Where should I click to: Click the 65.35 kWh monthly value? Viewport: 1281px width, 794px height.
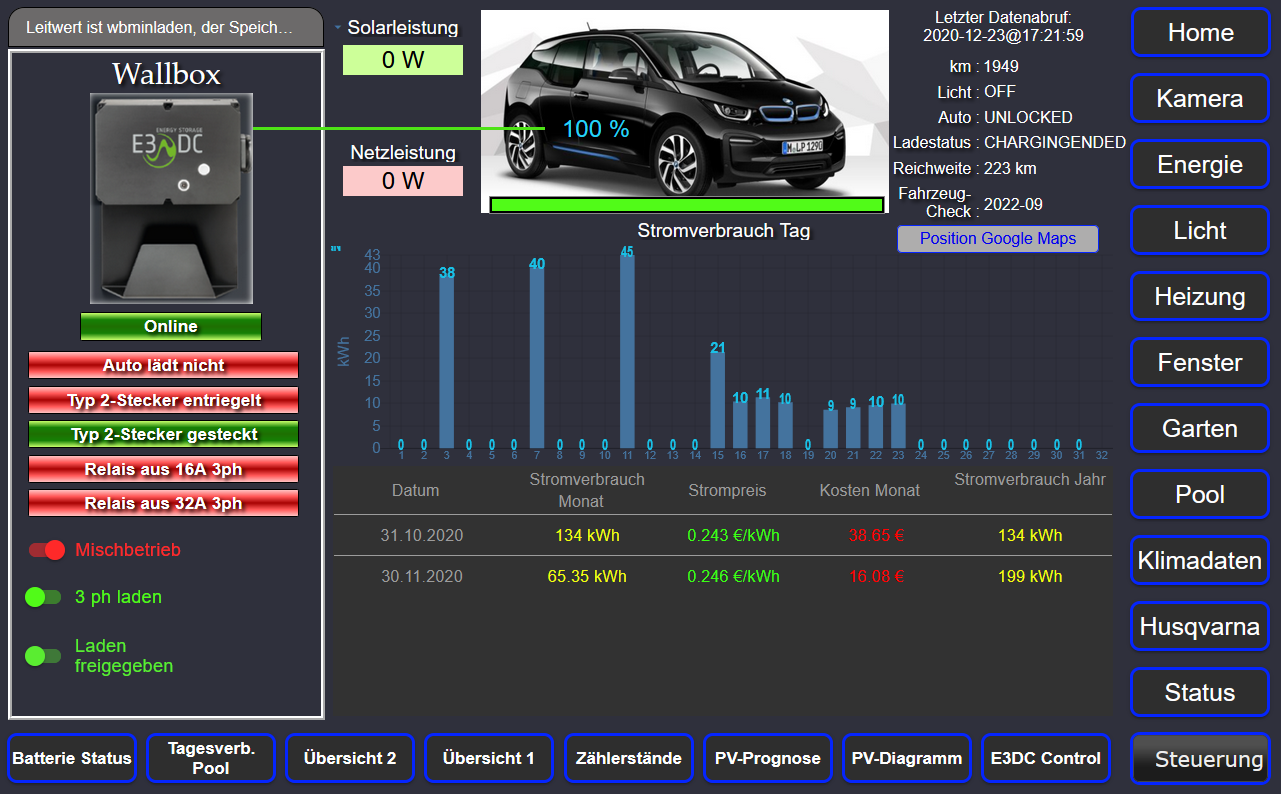tap(587, 576)
